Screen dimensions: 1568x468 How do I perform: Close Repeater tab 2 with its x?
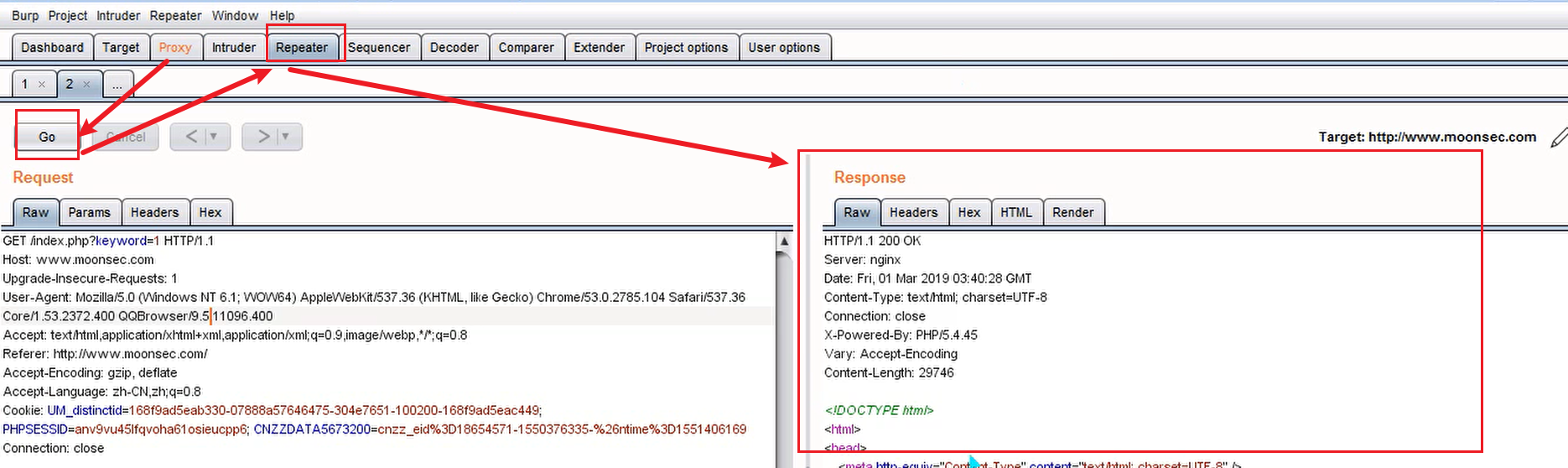click(x=86, y=84)
